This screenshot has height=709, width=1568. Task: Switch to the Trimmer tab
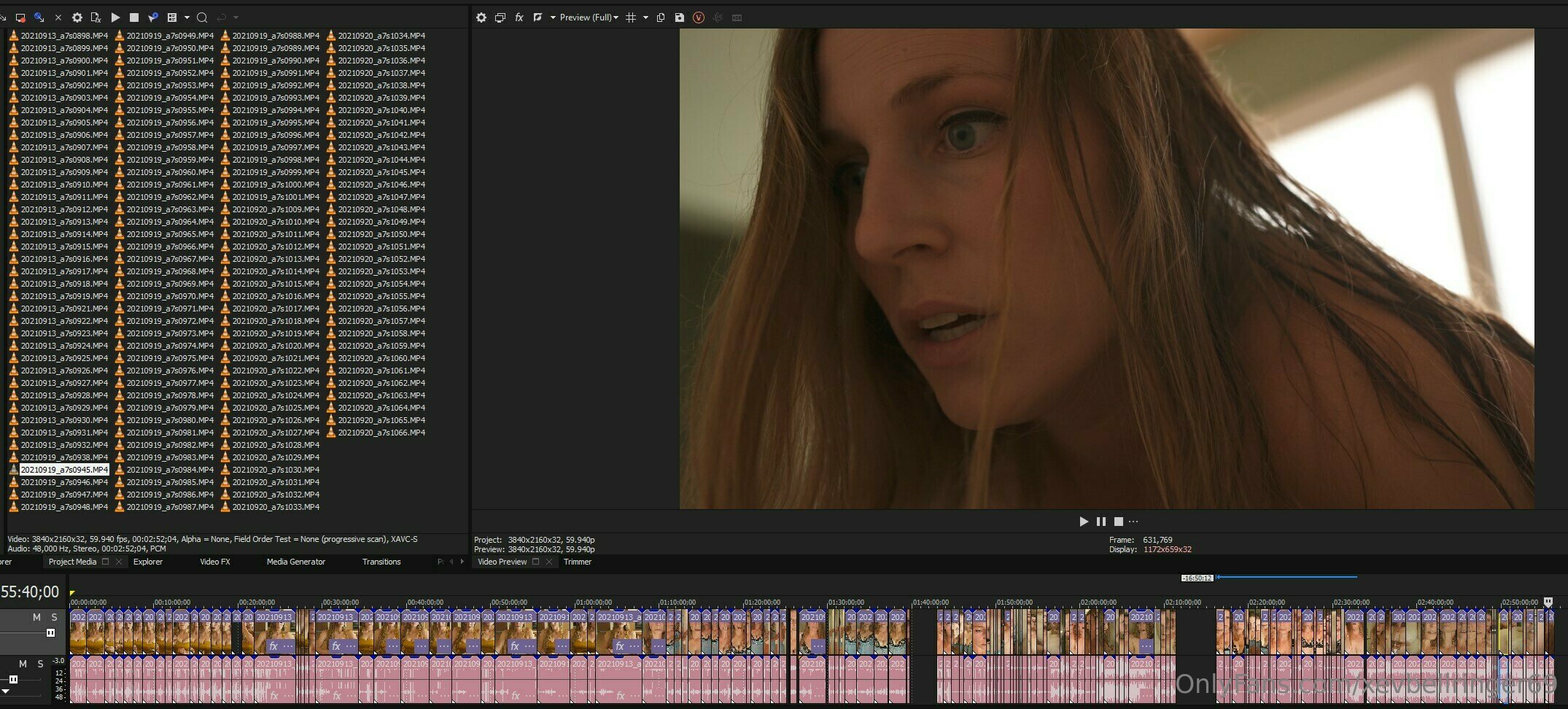577,562
